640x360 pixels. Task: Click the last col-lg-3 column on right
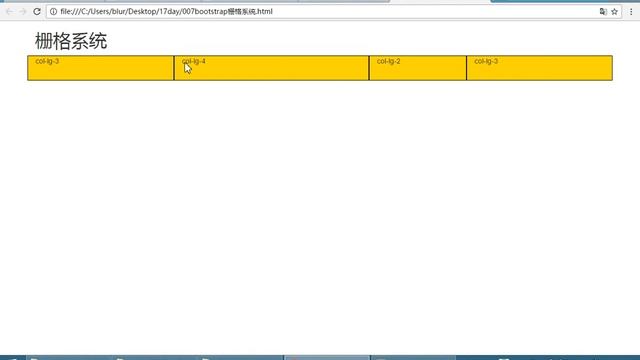[539, 68]
